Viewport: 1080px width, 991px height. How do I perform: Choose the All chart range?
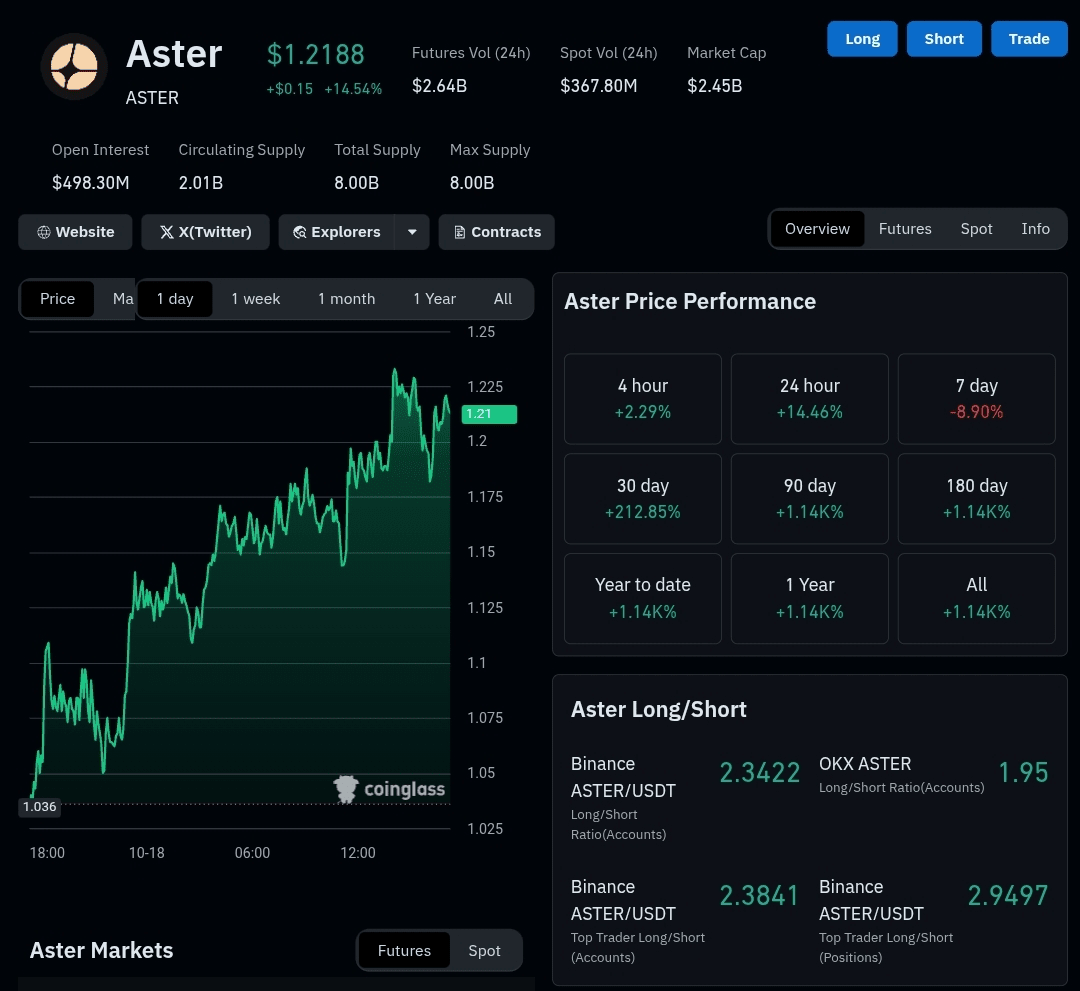503,299
